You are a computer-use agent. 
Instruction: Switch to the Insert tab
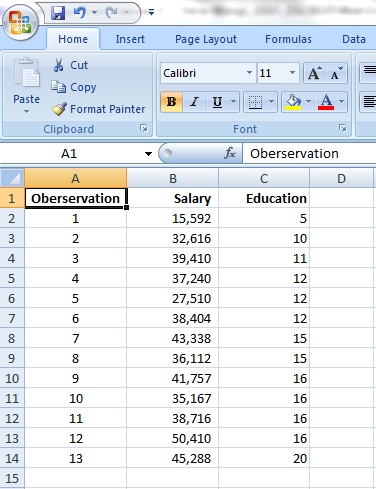(x=130, y=39)
